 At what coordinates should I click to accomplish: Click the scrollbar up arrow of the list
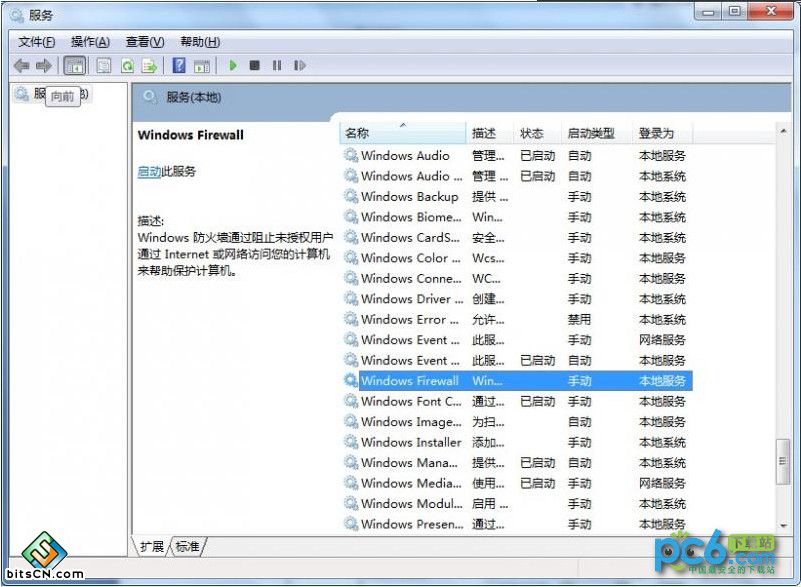click(x=783, y=132)
